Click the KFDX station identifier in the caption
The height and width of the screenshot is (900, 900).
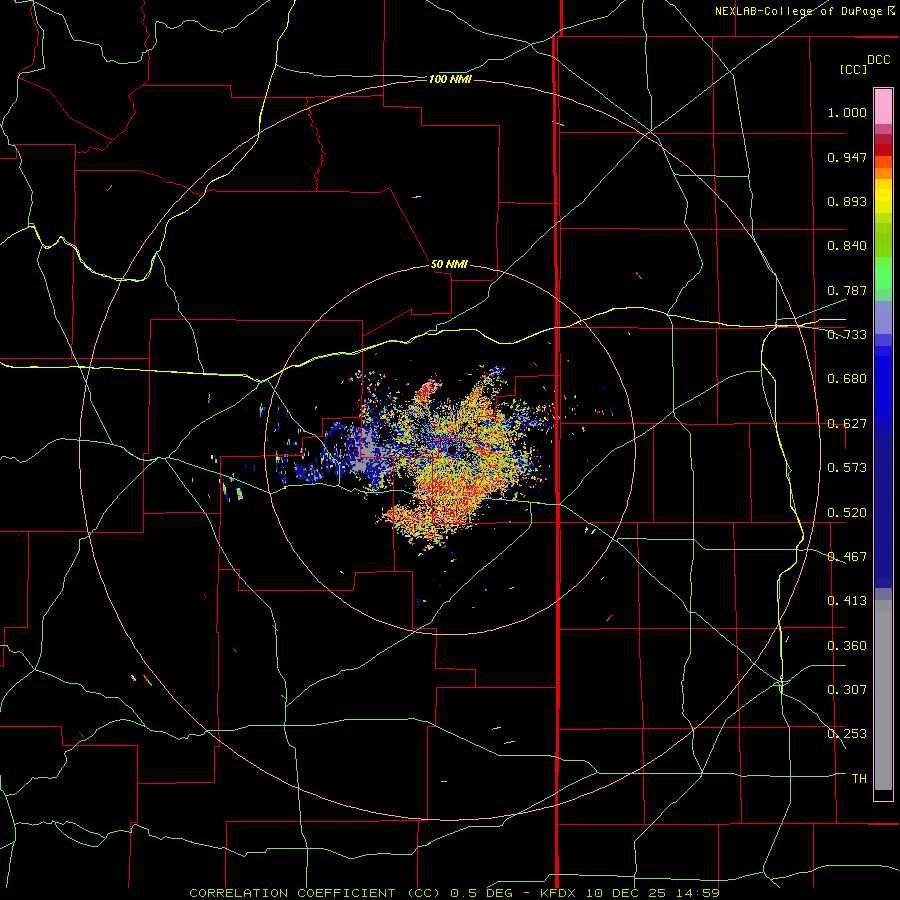[557, 893]
